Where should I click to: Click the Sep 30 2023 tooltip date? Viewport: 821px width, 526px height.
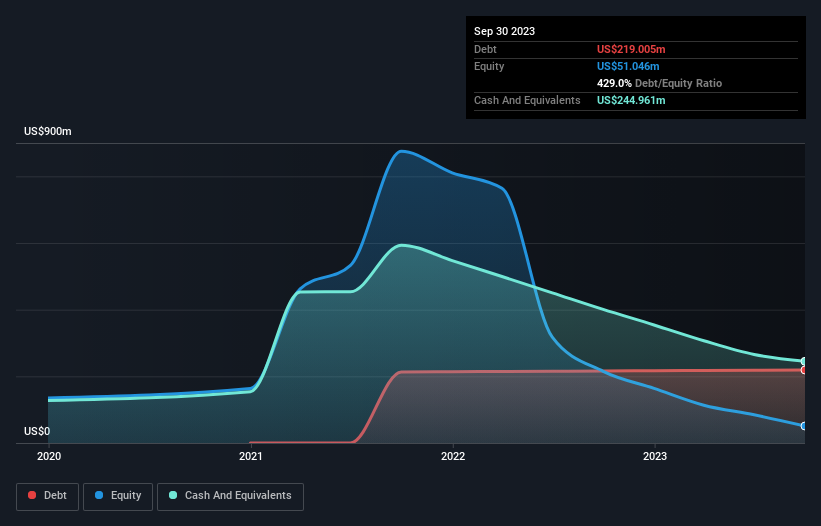[504, 31]
